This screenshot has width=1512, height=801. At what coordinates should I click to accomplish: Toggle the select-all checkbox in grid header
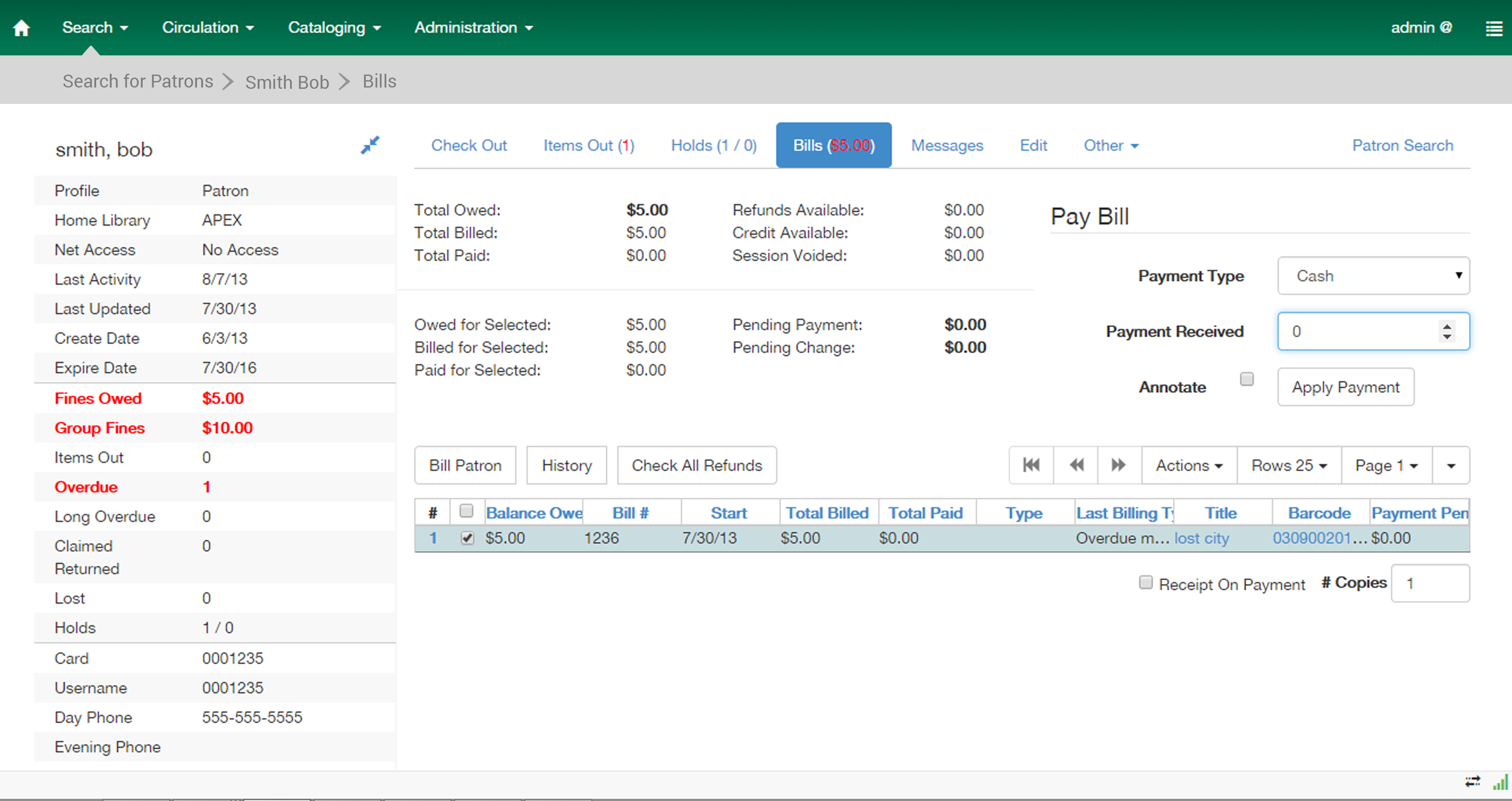(466, 511)
